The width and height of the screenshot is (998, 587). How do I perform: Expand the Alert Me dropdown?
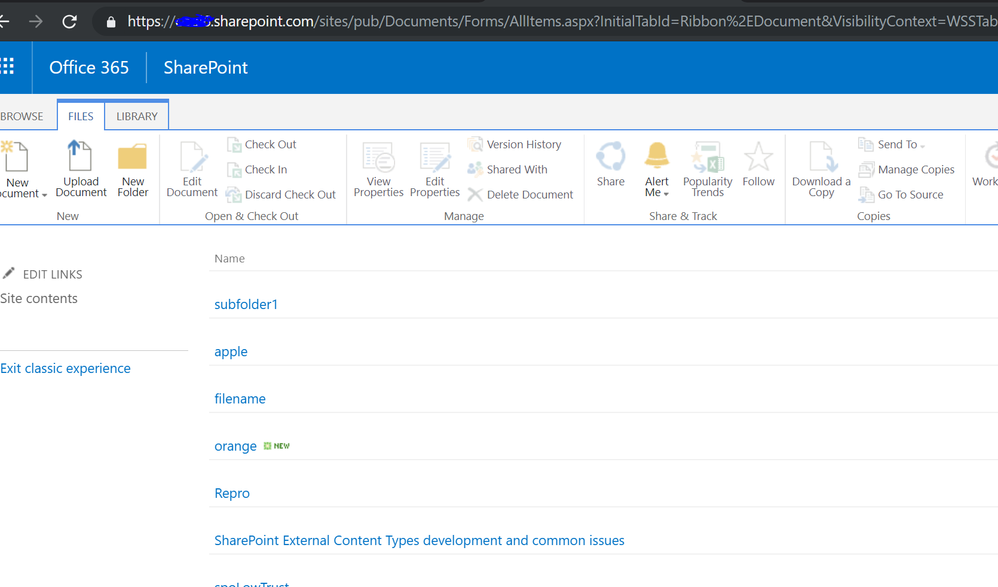coord(666,194)
